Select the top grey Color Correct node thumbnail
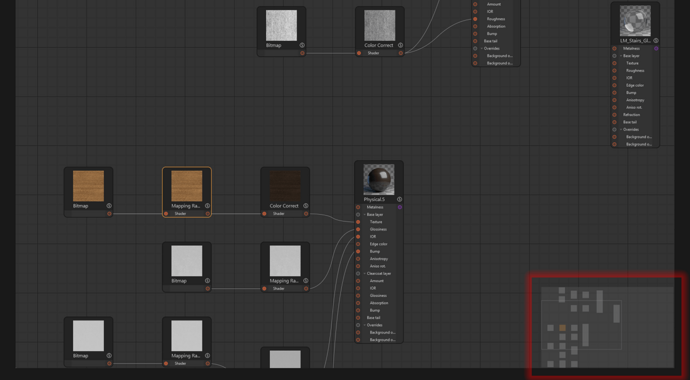The height and width of the screenshot is (380, 690). 380,26
